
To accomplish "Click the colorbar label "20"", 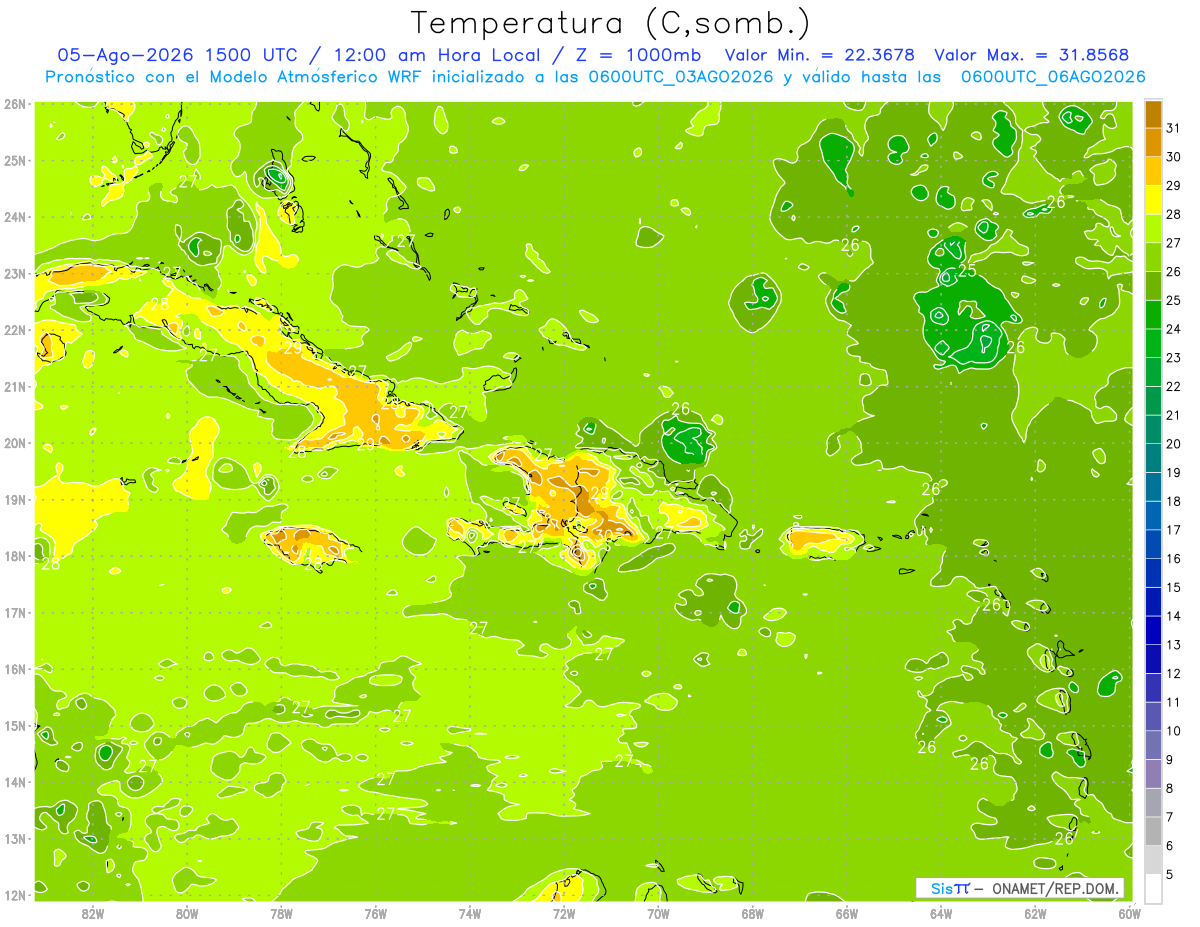I will [1175, 444].
